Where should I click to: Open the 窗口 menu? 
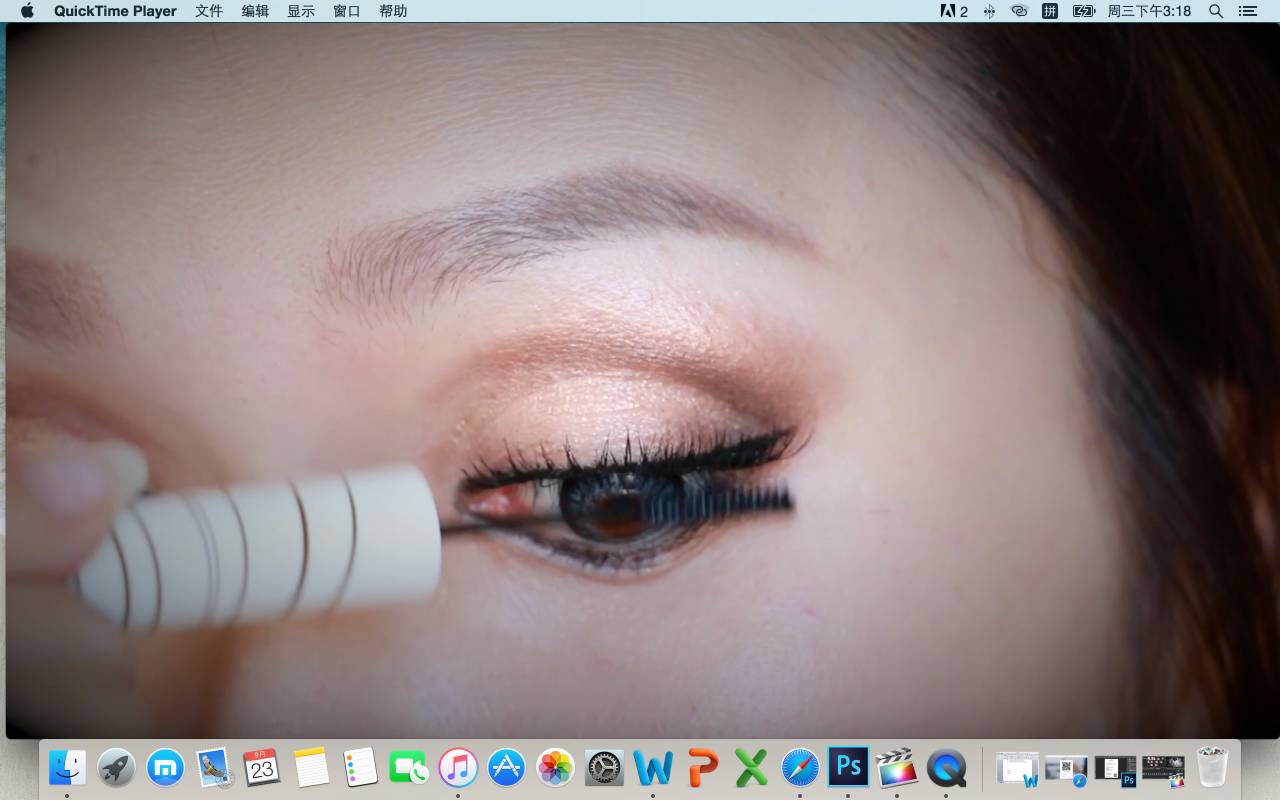tap(347, 11)
